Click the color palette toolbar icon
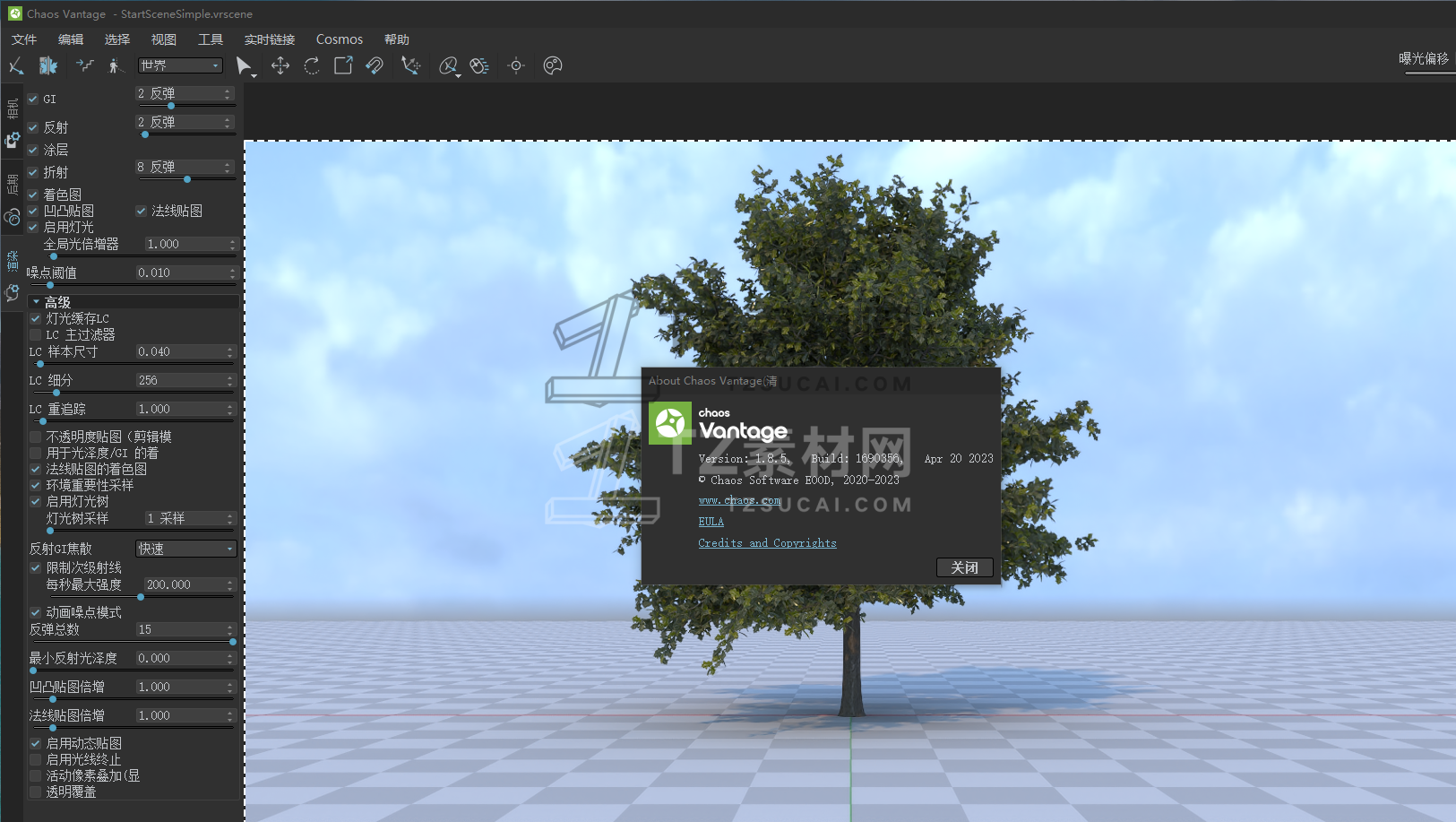This screenshot has height=822, width=1456. [x=553, y=65]
